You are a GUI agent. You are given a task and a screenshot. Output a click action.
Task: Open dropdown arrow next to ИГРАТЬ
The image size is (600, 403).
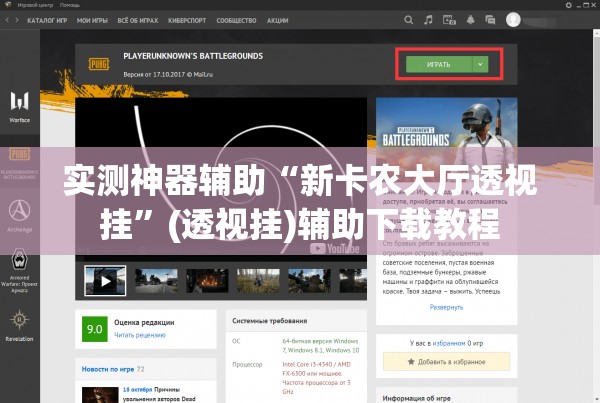pos(481,64)
